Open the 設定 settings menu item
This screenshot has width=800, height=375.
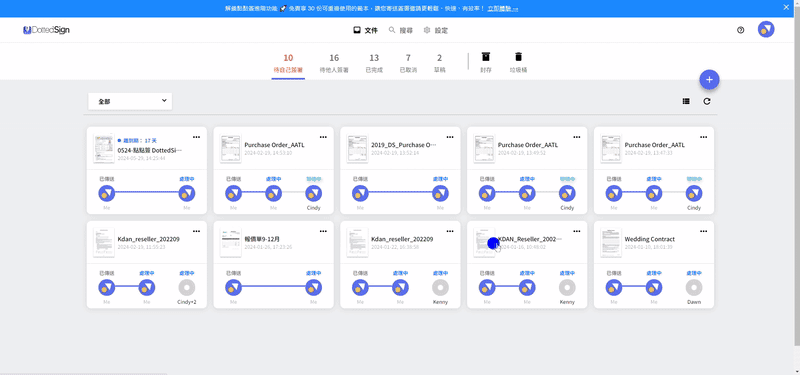[x=436, y=31]
